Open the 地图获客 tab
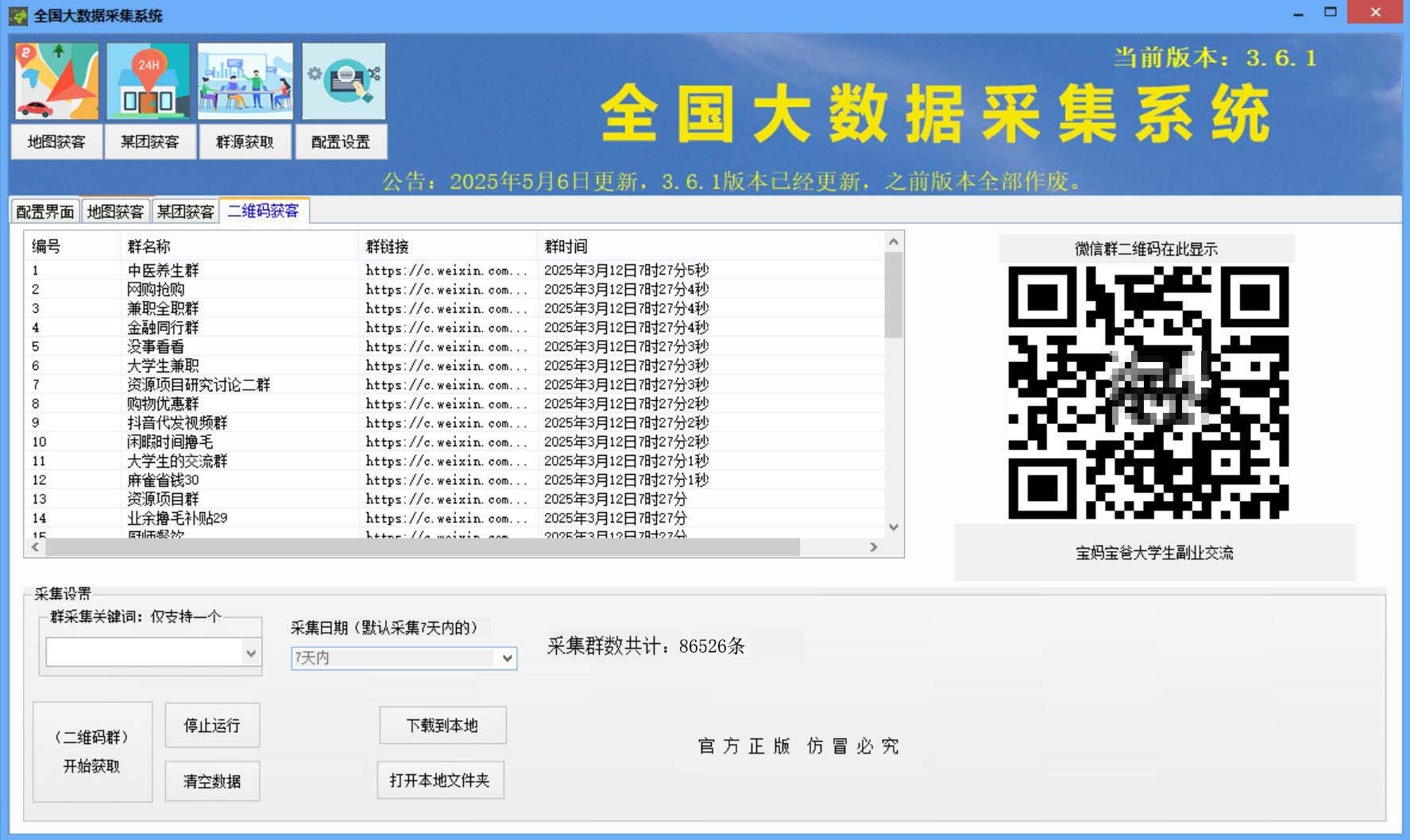 [115, 211]
